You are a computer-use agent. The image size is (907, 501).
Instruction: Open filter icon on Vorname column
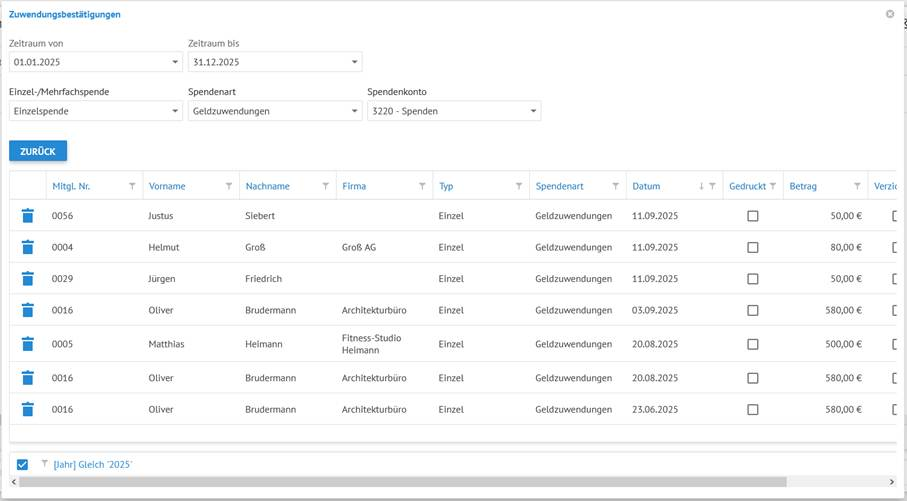pos(229,186)
